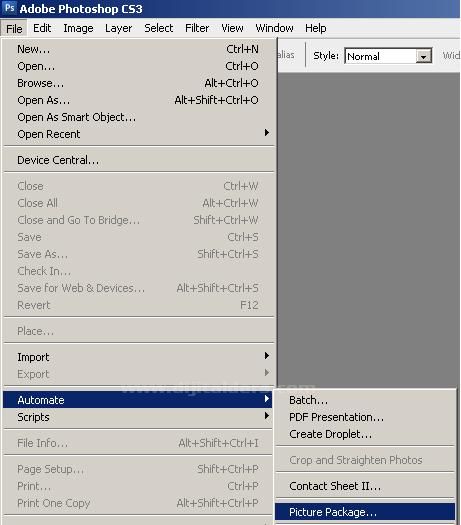Click the Photoshop Ps title bar icon
The height and width of the screenshot is (525, 461).
[x=9, y=8]
